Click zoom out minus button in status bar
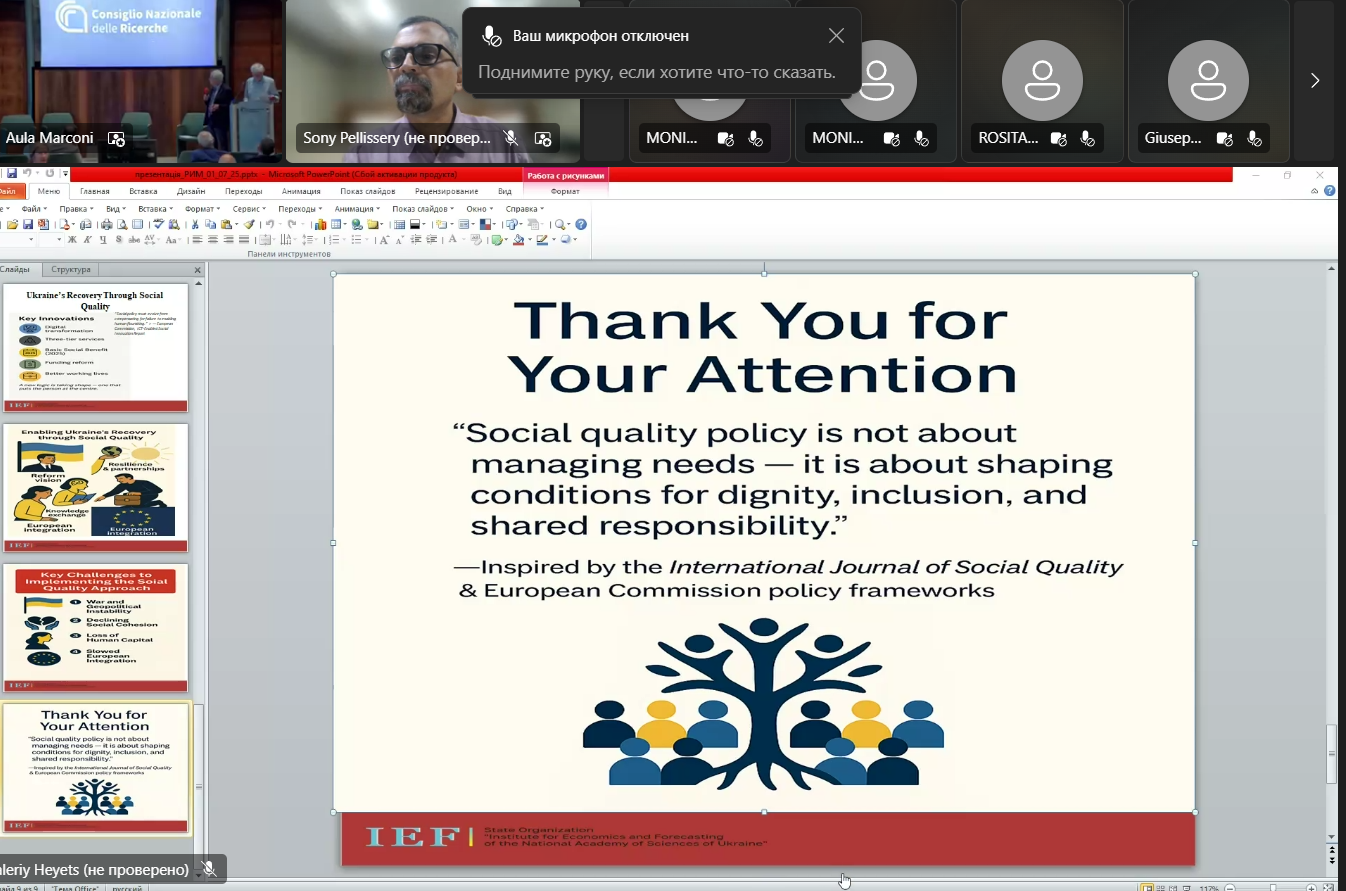 pos(1230,888)
